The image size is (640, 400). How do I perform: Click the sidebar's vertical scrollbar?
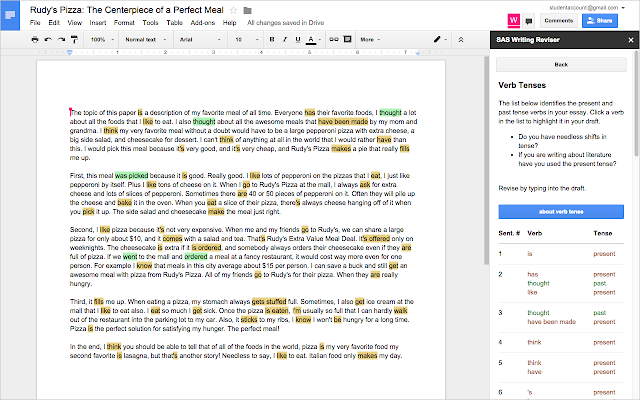(x=636, y=103)
